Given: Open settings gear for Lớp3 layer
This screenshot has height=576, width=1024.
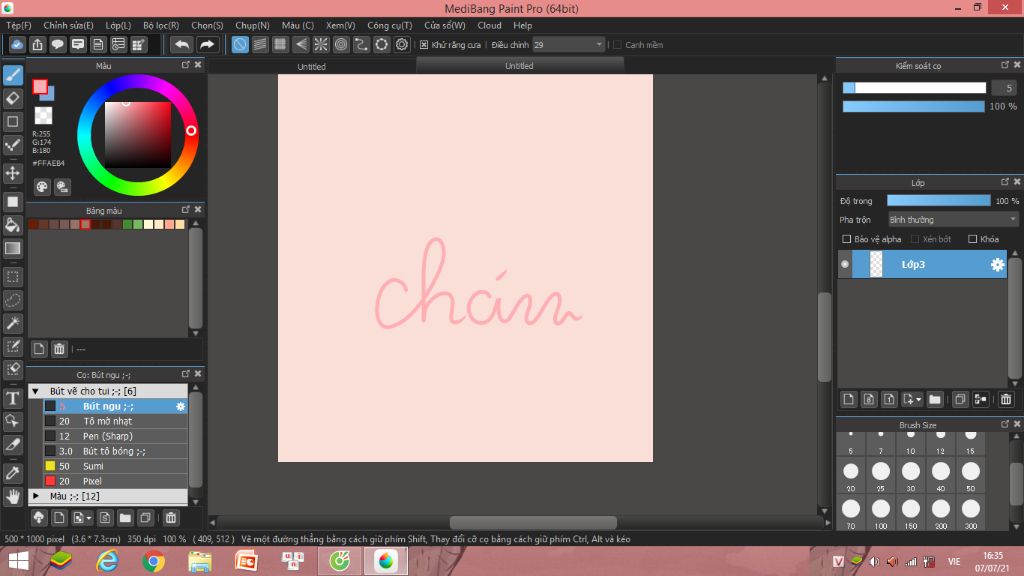Looking at the screenshot, I should pyautogui.click(x=997, y=264).
